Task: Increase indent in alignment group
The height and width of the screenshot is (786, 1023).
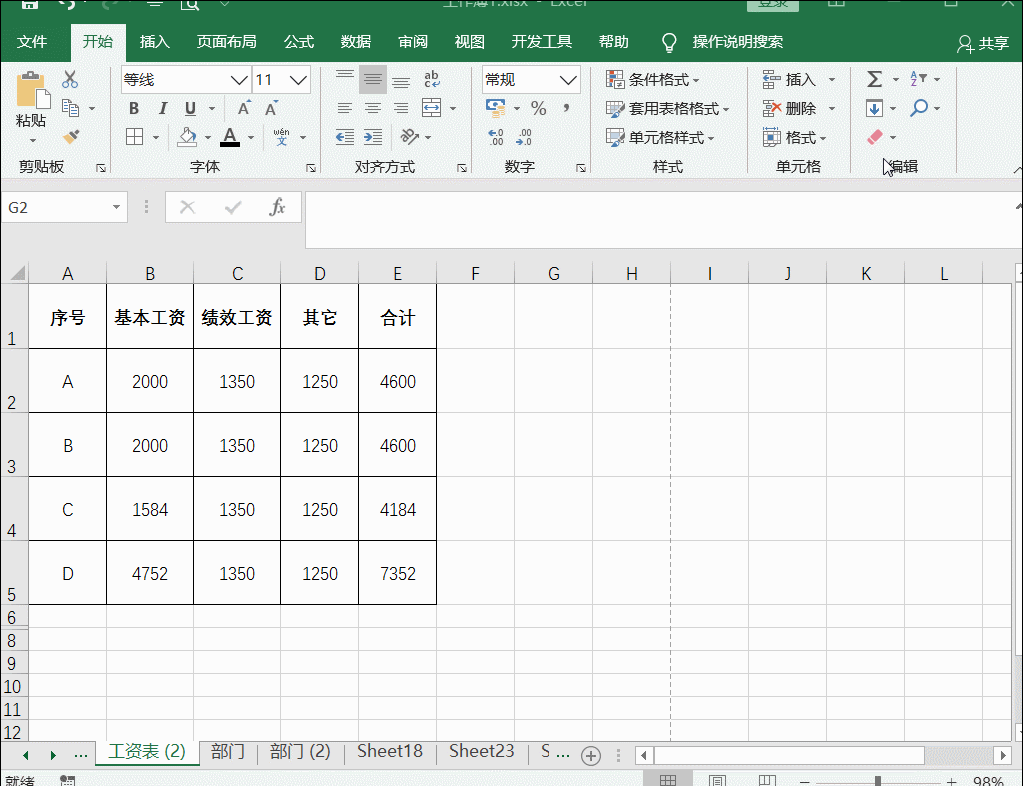Action: point(373,137)
